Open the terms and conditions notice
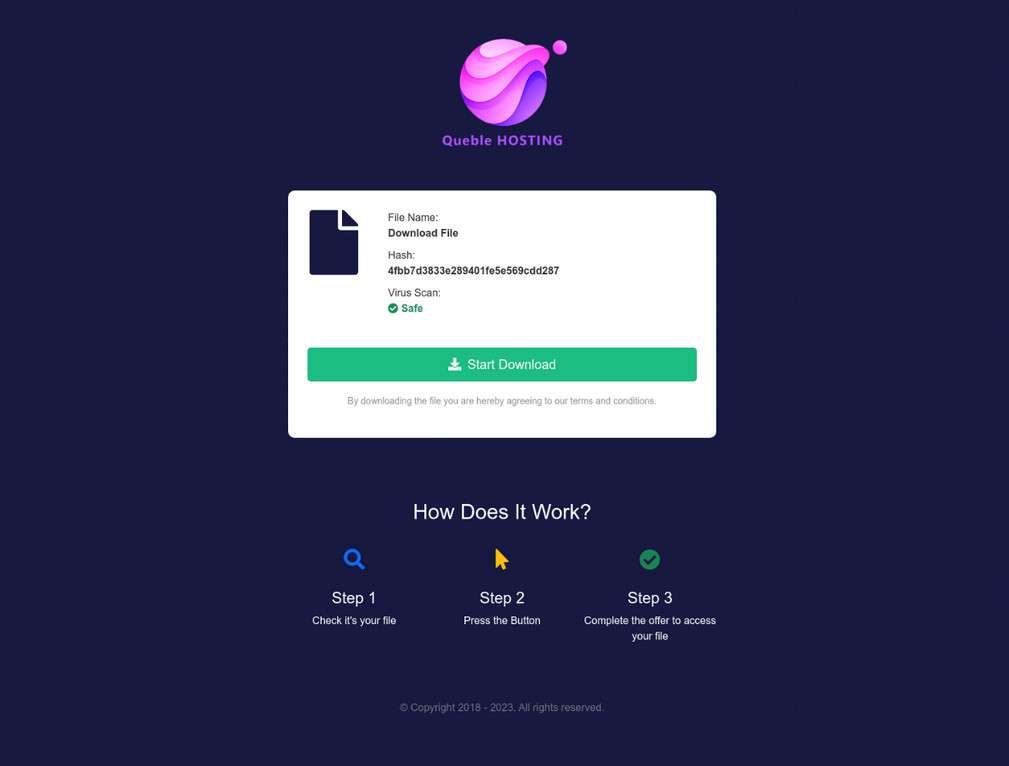Image resolution: width=1009 pixels, height=766 pixels. click(501, 401)
